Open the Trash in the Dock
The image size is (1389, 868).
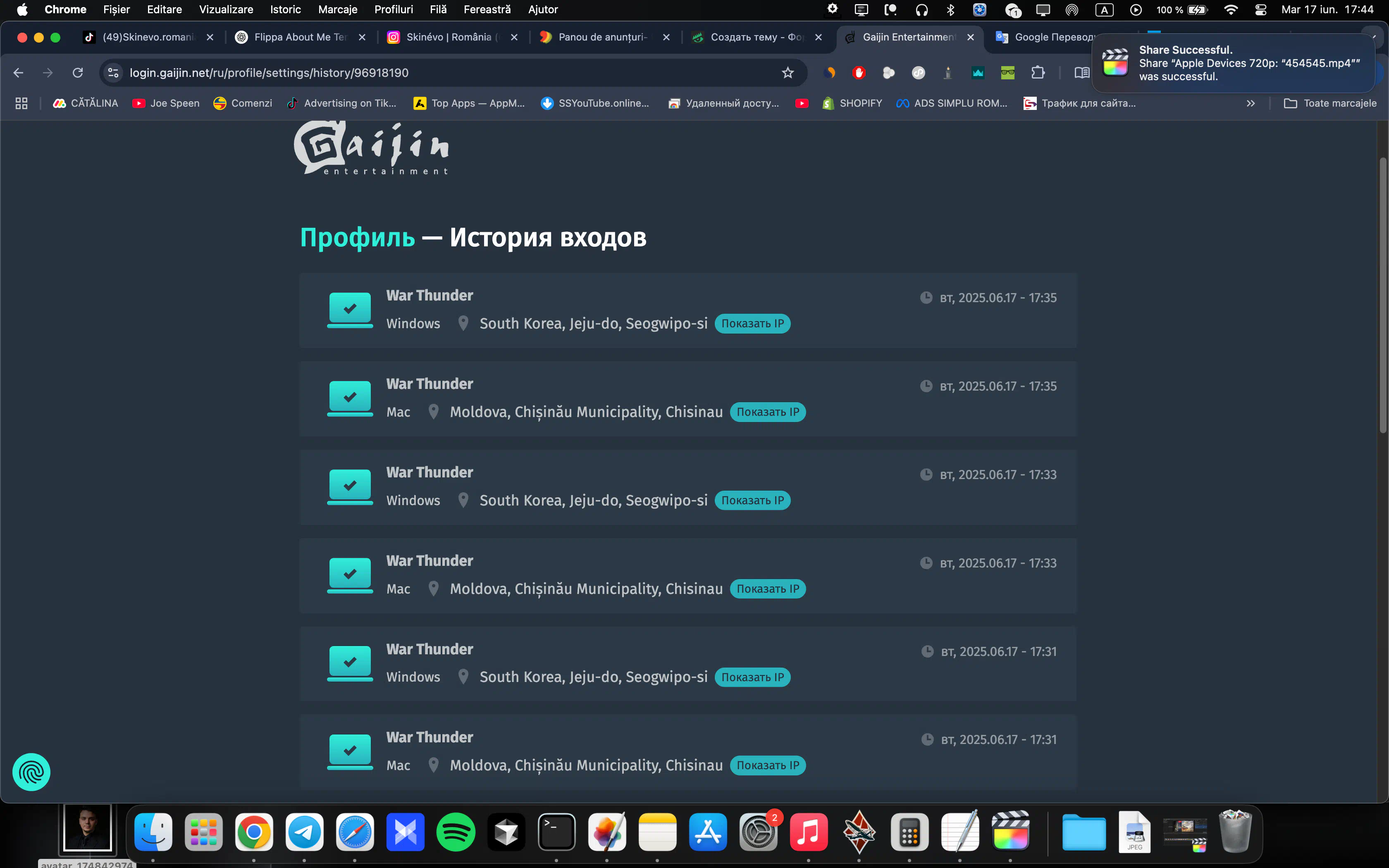pos(1235,831)
